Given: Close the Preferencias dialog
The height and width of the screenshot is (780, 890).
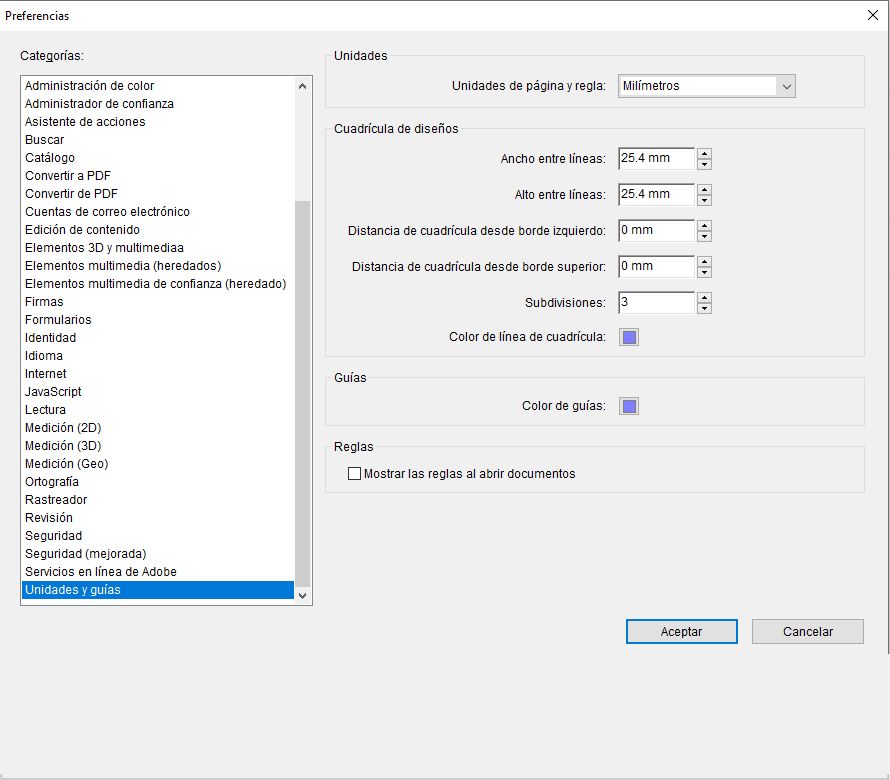Looking at the screenshot, I should pos(873,15).
